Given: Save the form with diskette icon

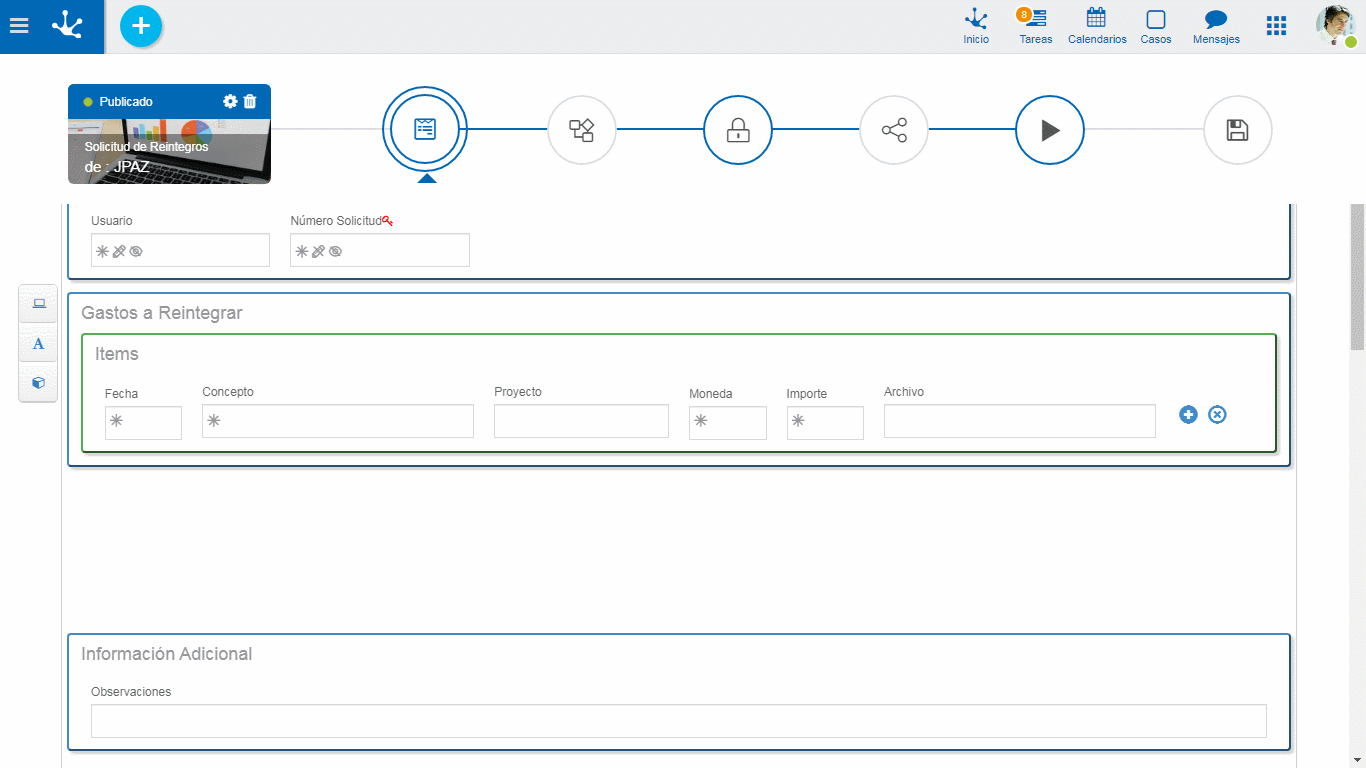Looking at the screenshot, I should pyautogui.click(x=1238, y=130).
